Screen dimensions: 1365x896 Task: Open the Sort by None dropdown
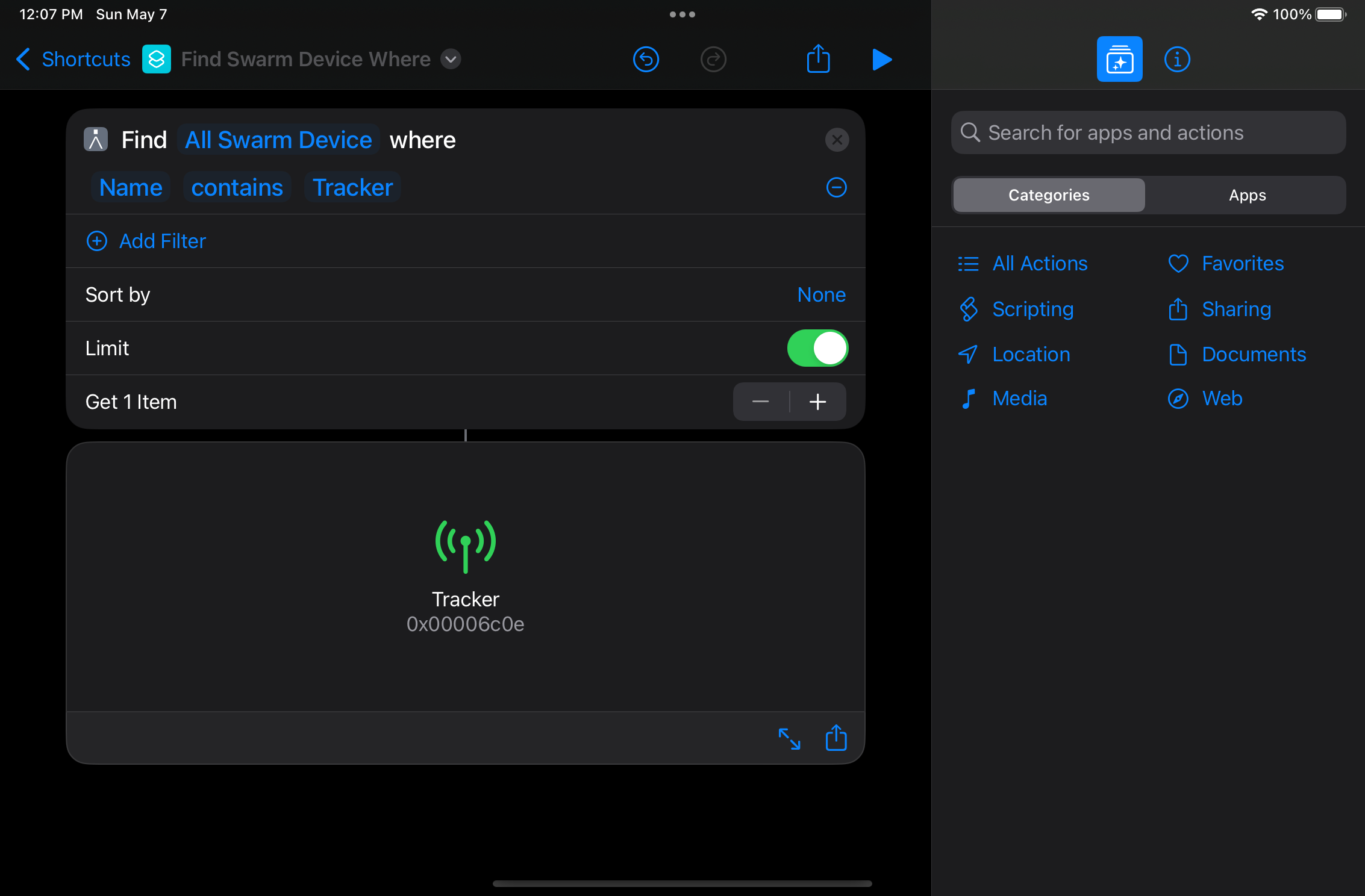click(x=821, y=294)
